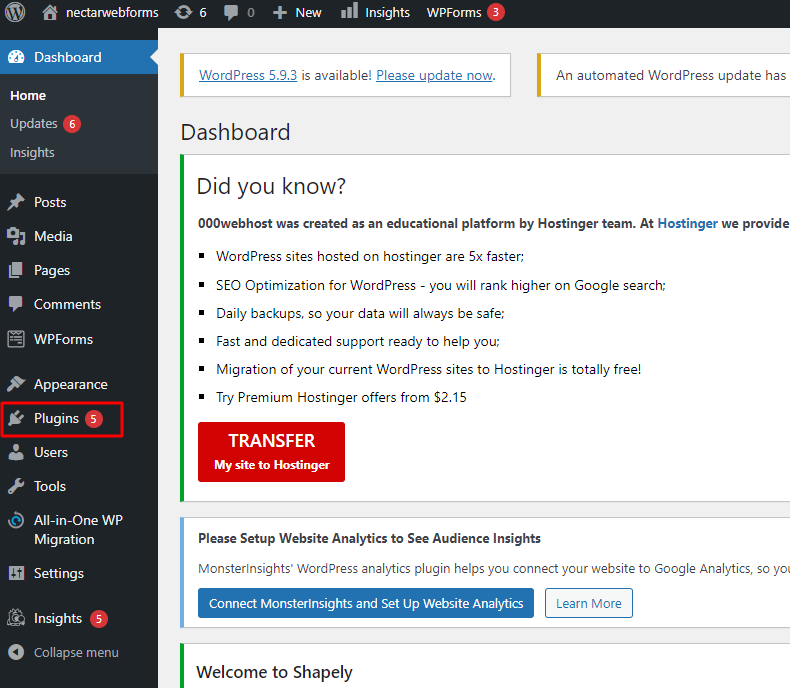Click the red 5 badge on Plugins
Screen dimensions: 790x688
94,419
